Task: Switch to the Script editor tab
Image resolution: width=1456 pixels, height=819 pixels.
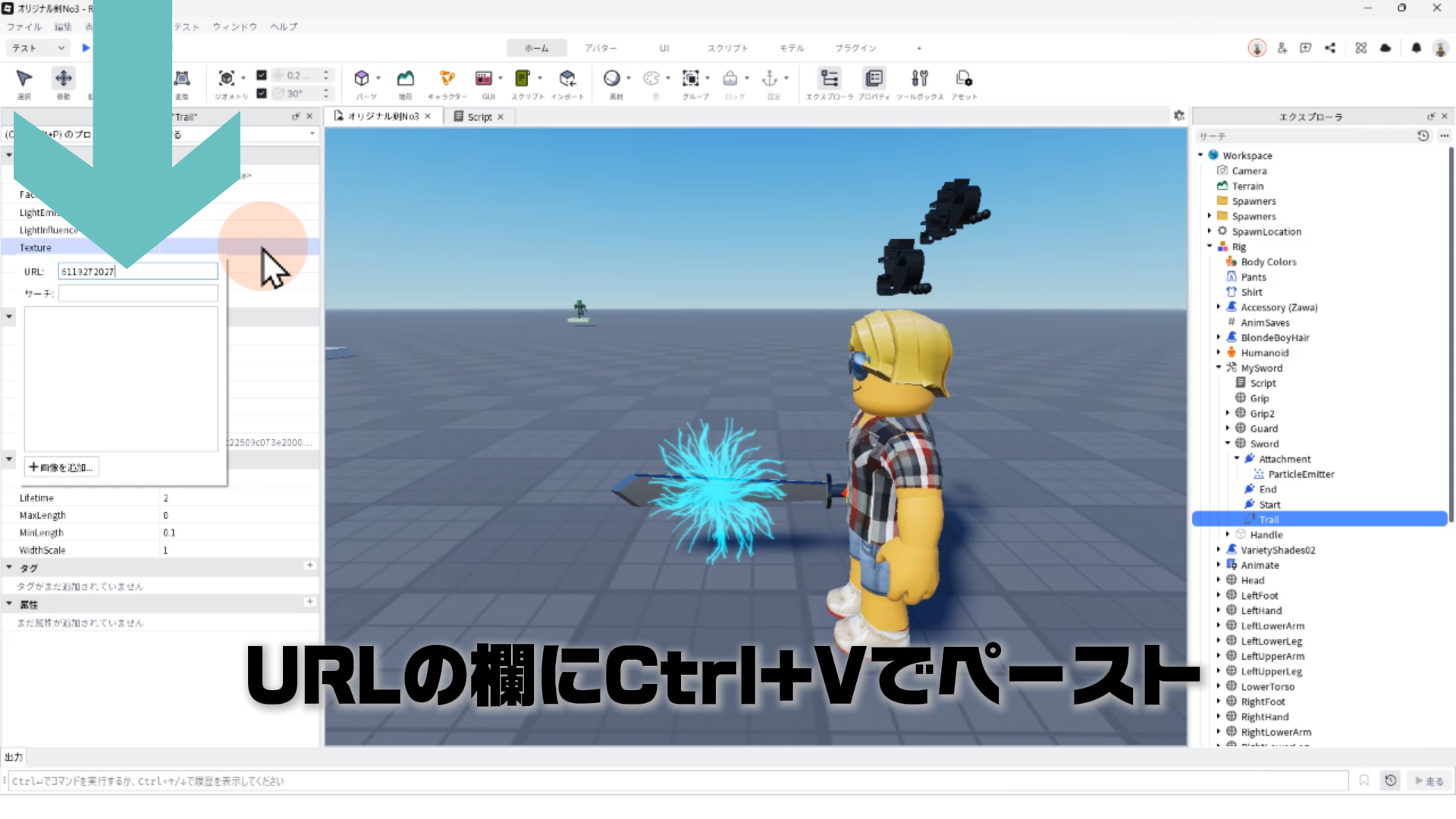Action: click(x=479, y=117)
